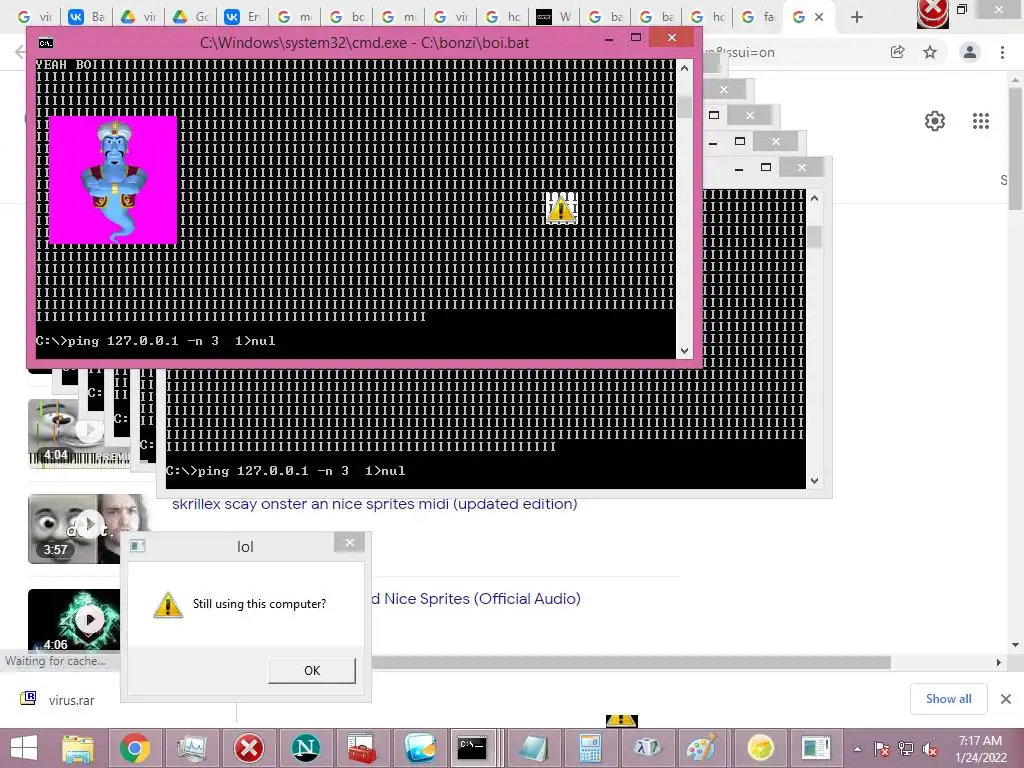Click down arrow of boi.bat scrollbar
The height and width of the screenshot is (768, 1024).
(684, 351)
